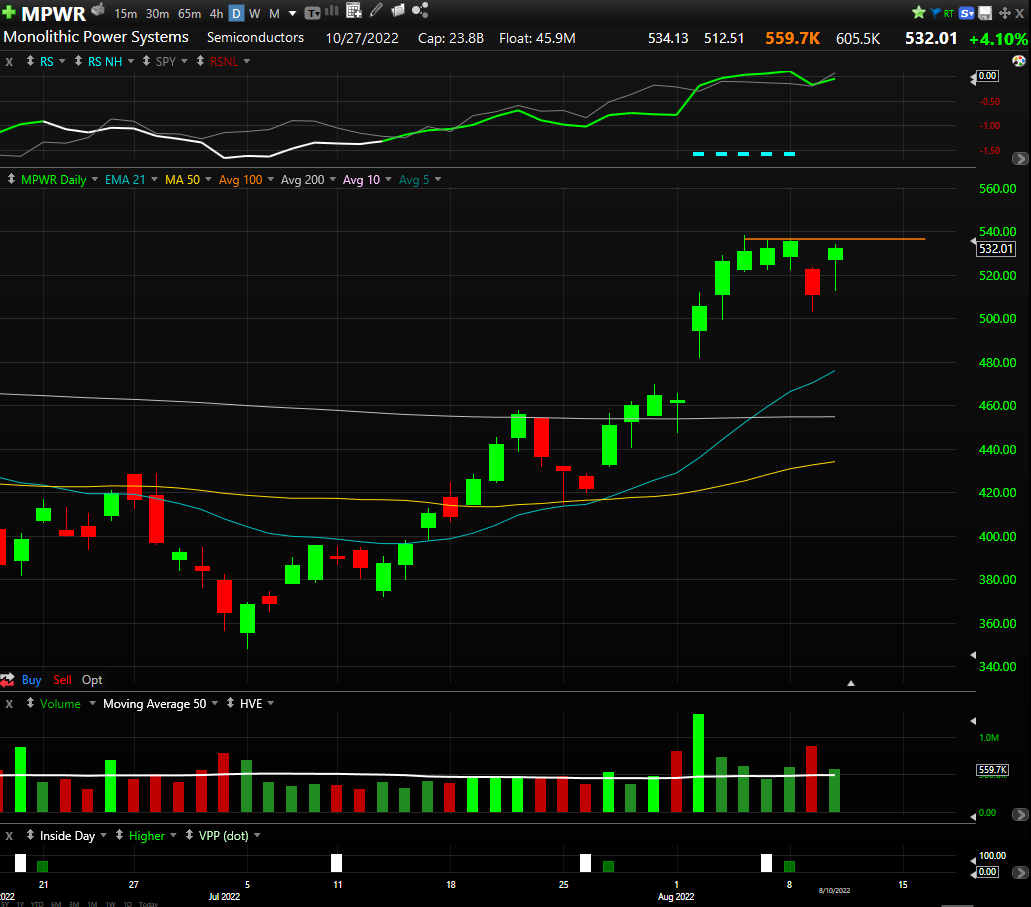The height and width of the screenshot is (907, 1031).
Task: Click the reorder arrows next to SPY
Action: click(x=146, y=61)
